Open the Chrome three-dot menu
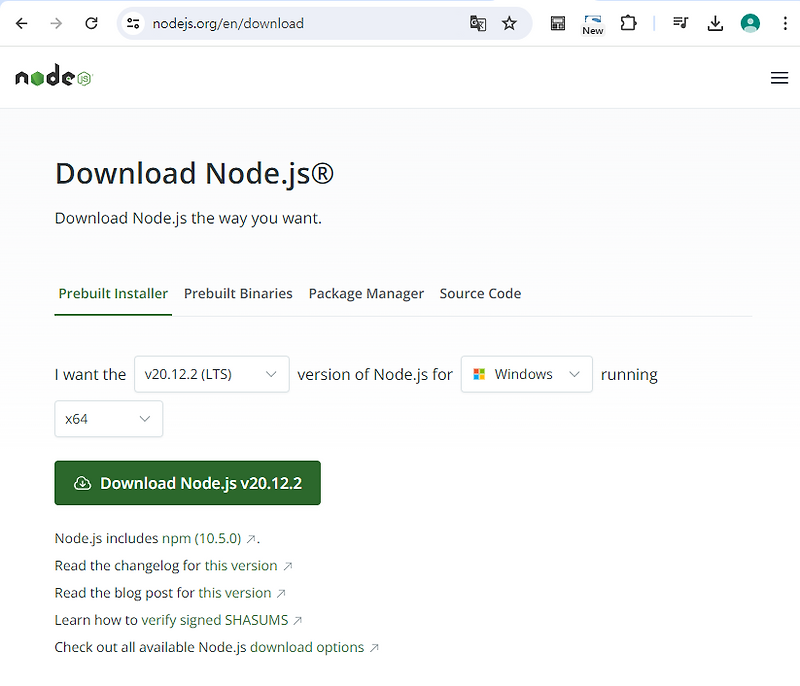 tap(786, 23)
